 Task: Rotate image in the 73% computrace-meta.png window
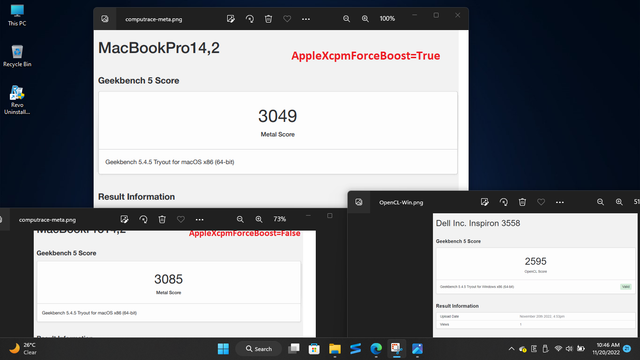(143, 219)
